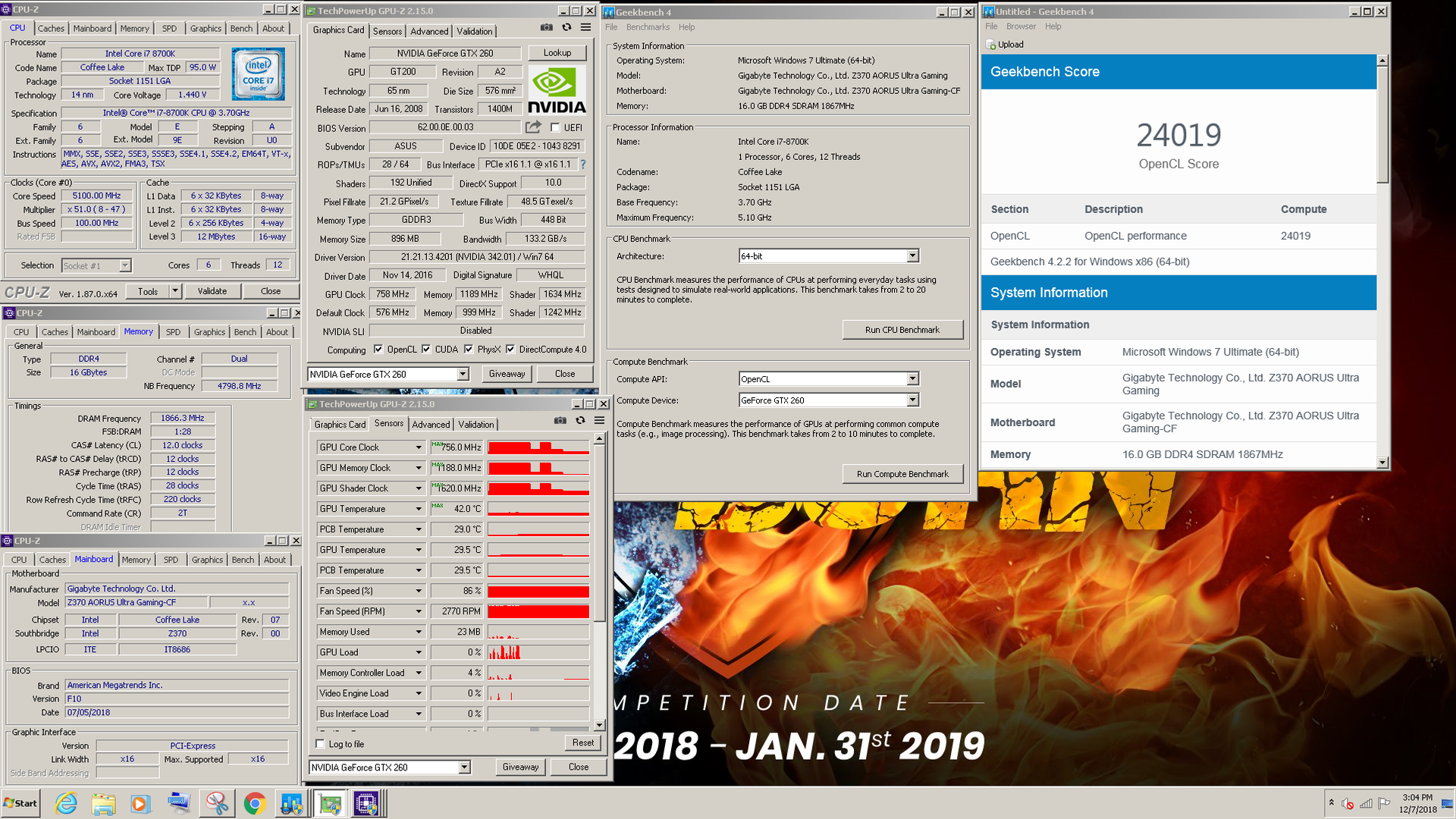The width and height of the screenshot is (1456, 819).
Task: Click the NVIDIA logo in GPU-Z
Action: click(x=557, y=89)
